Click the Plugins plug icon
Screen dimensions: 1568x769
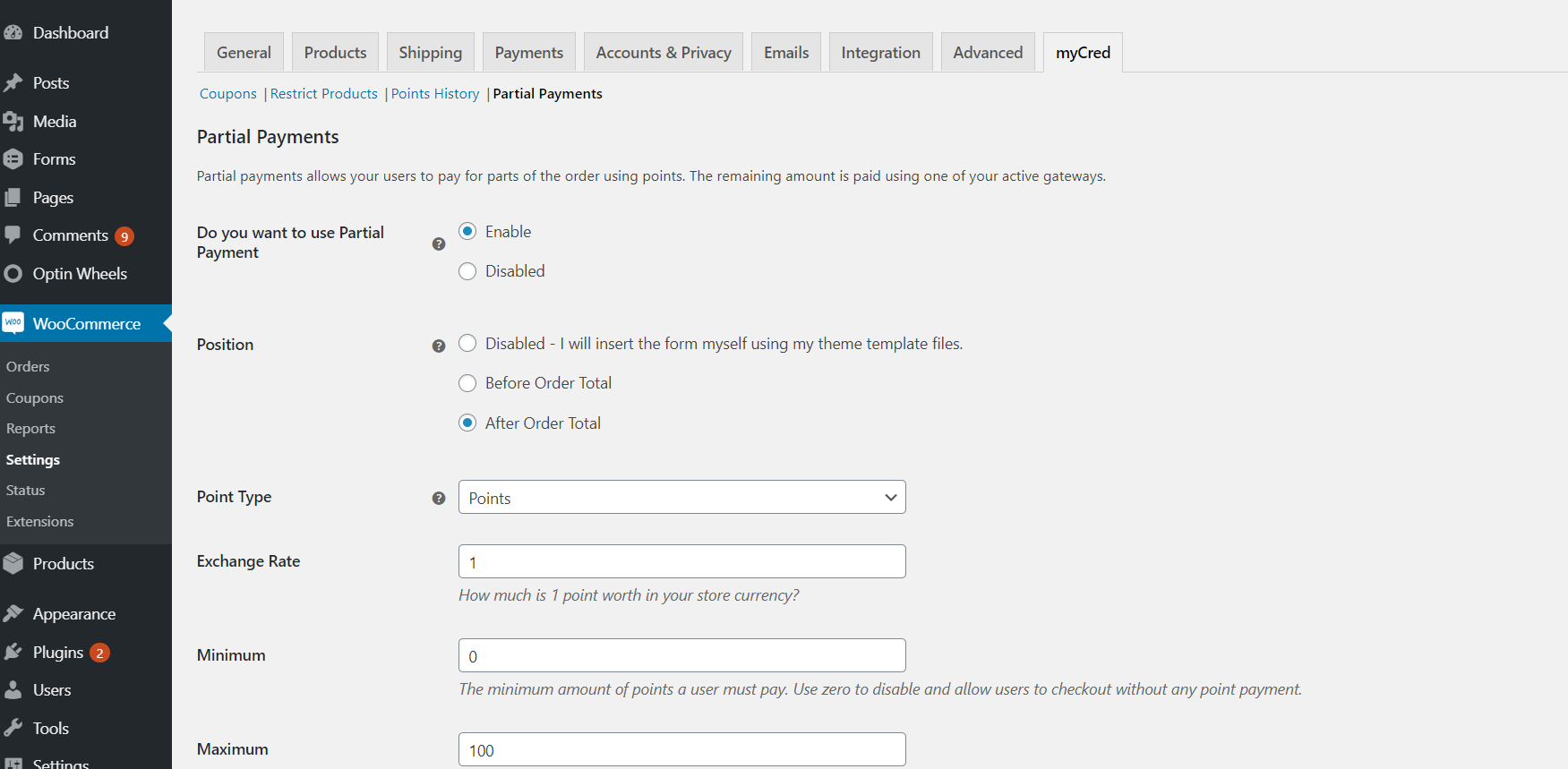point(13,653)
